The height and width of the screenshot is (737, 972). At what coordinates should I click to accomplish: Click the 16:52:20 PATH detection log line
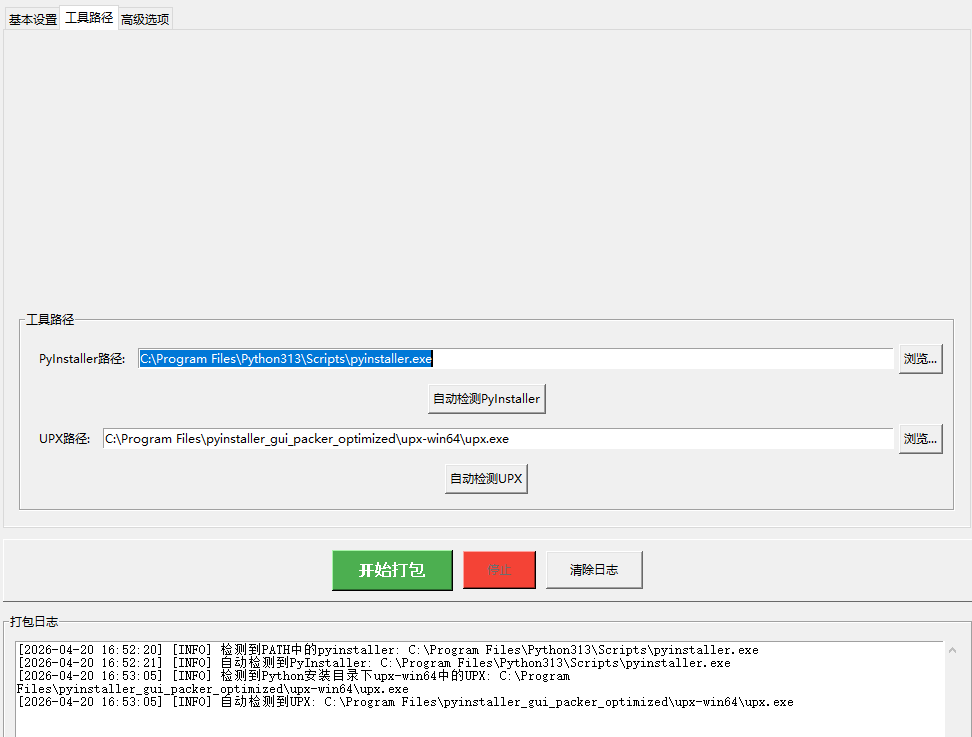tap(387, 650)
